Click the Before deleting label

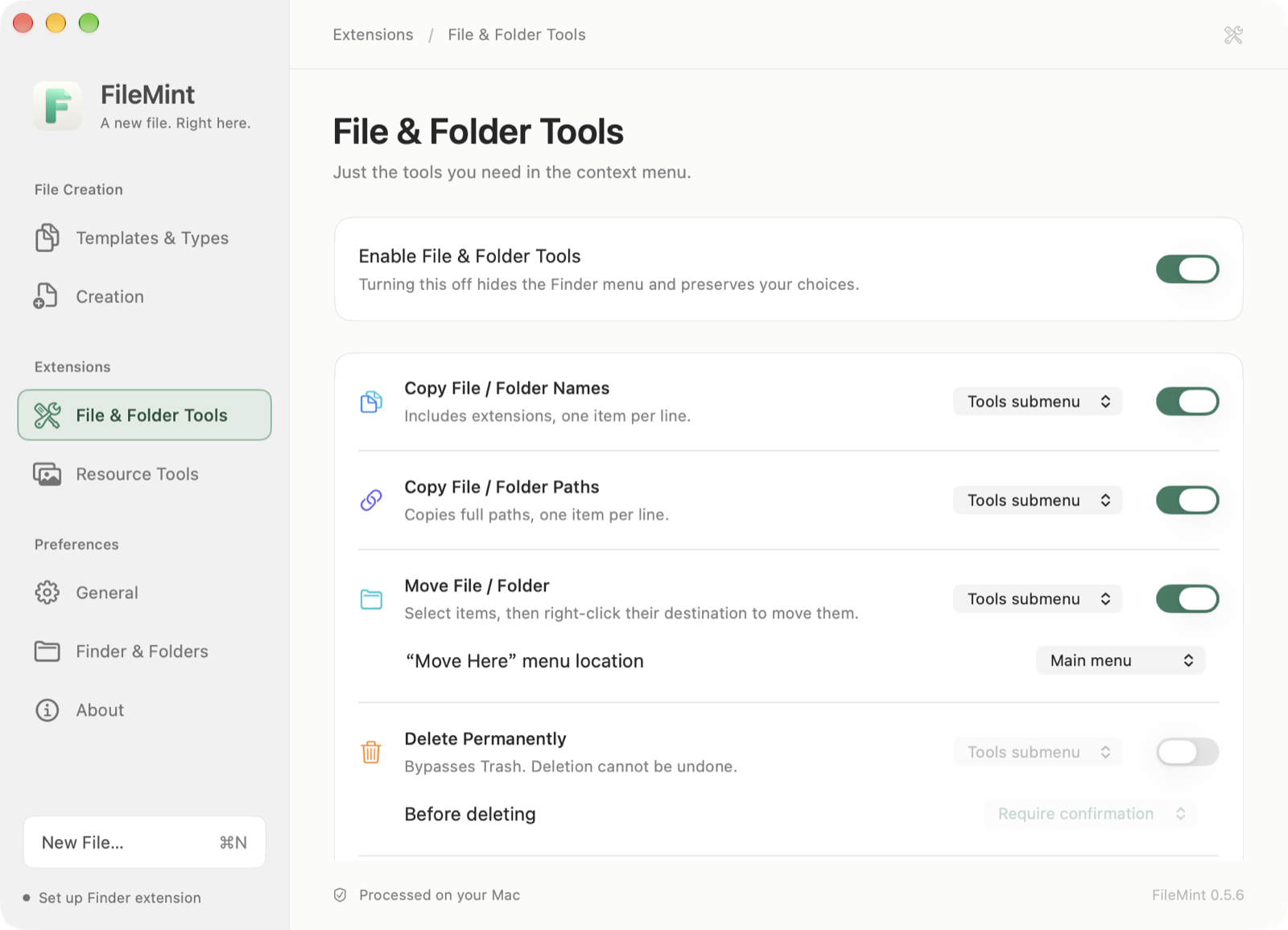click(x=470, y=814)
